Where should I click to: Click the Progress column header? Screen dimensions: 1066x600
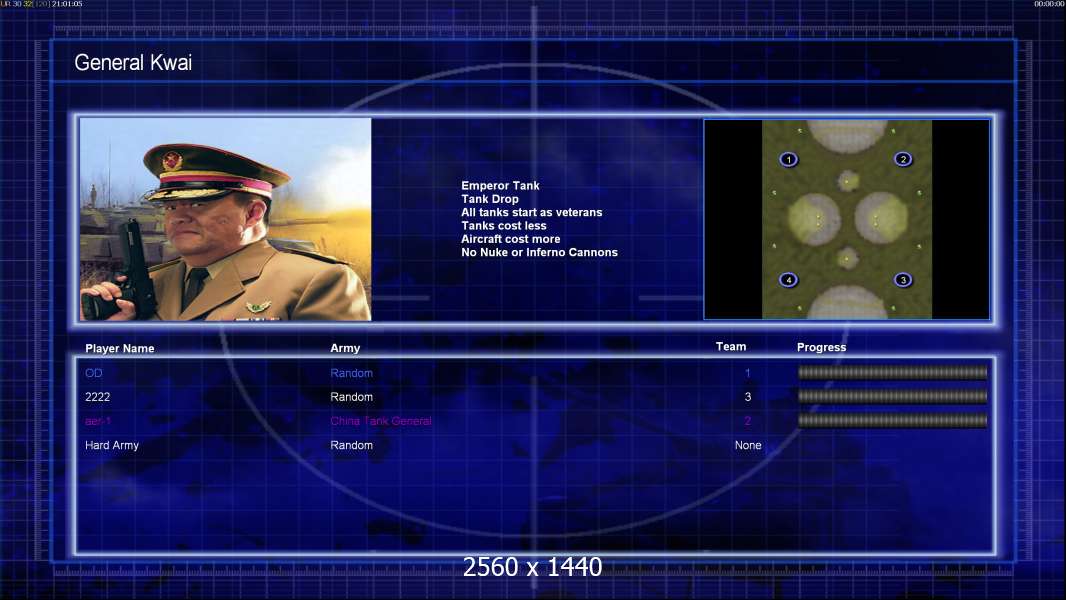tap(821, 347)
